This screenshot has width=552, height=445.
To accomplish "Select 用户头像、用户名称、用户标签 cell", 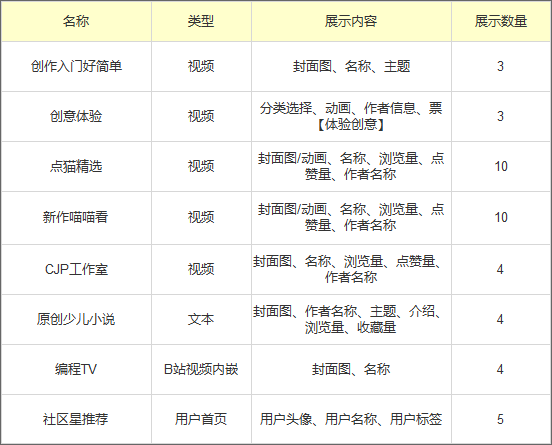I will 351,419.
